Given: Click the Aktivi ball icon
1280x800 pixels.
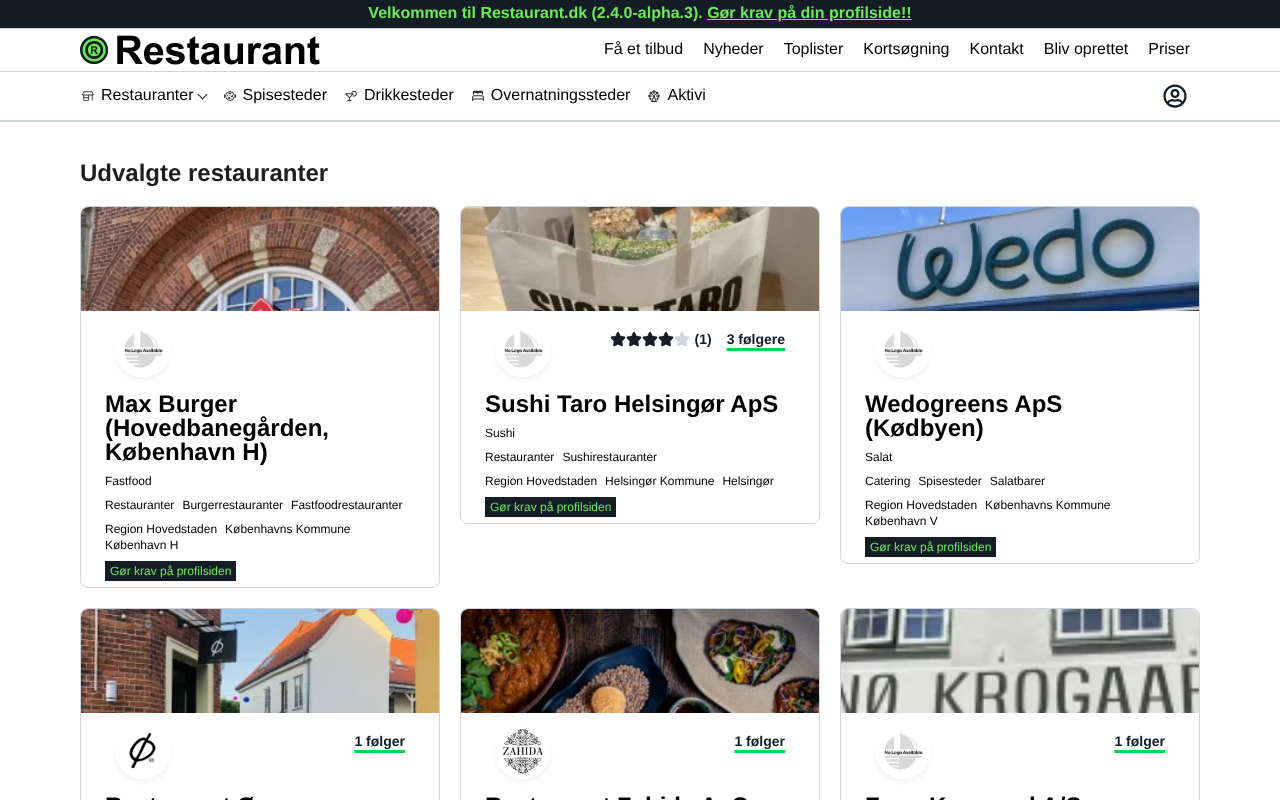Looking at the screenshot, I should (x=654, y=96).
